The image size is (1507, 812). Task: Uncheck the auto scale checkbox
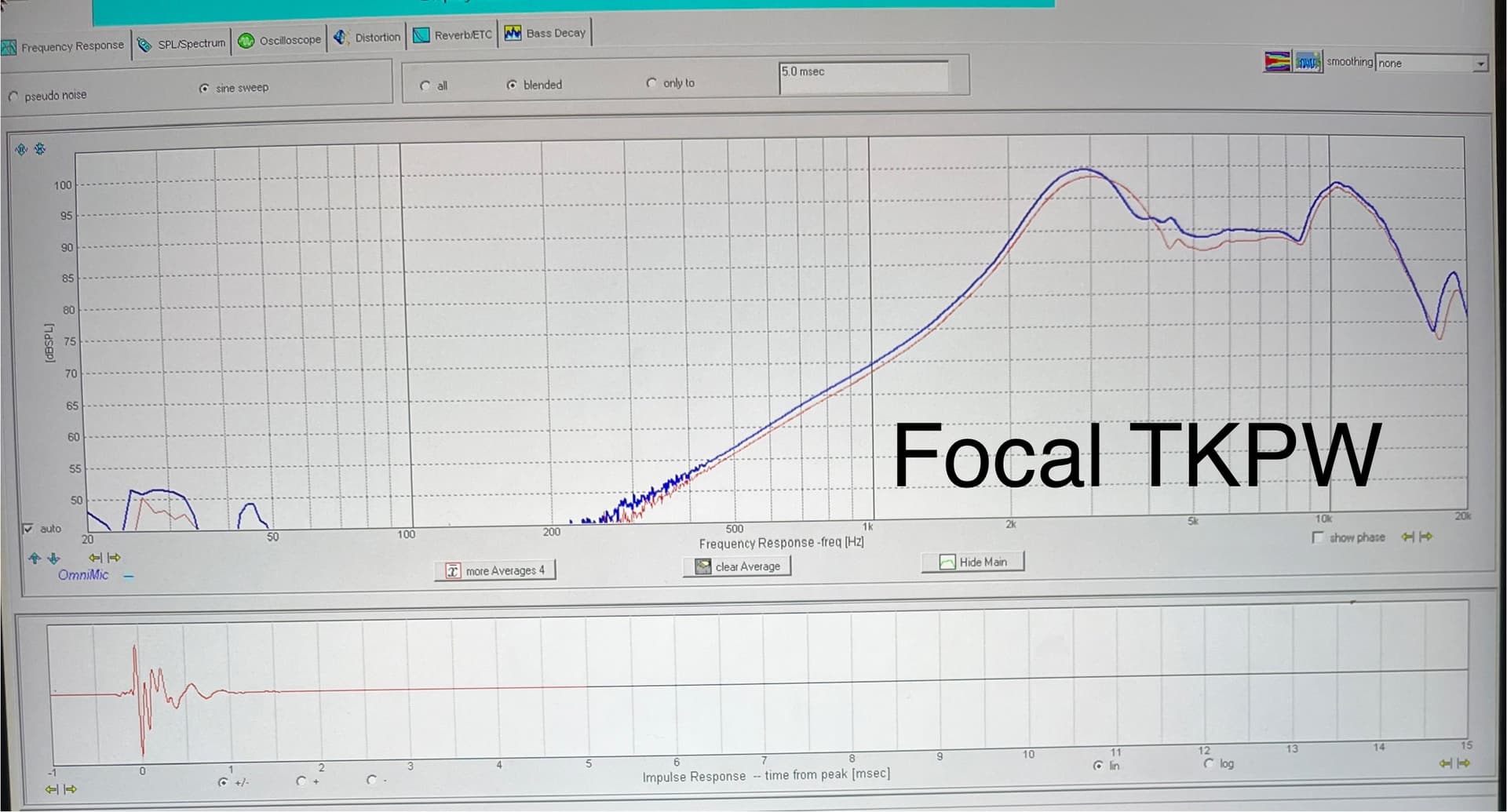point(28,529)
